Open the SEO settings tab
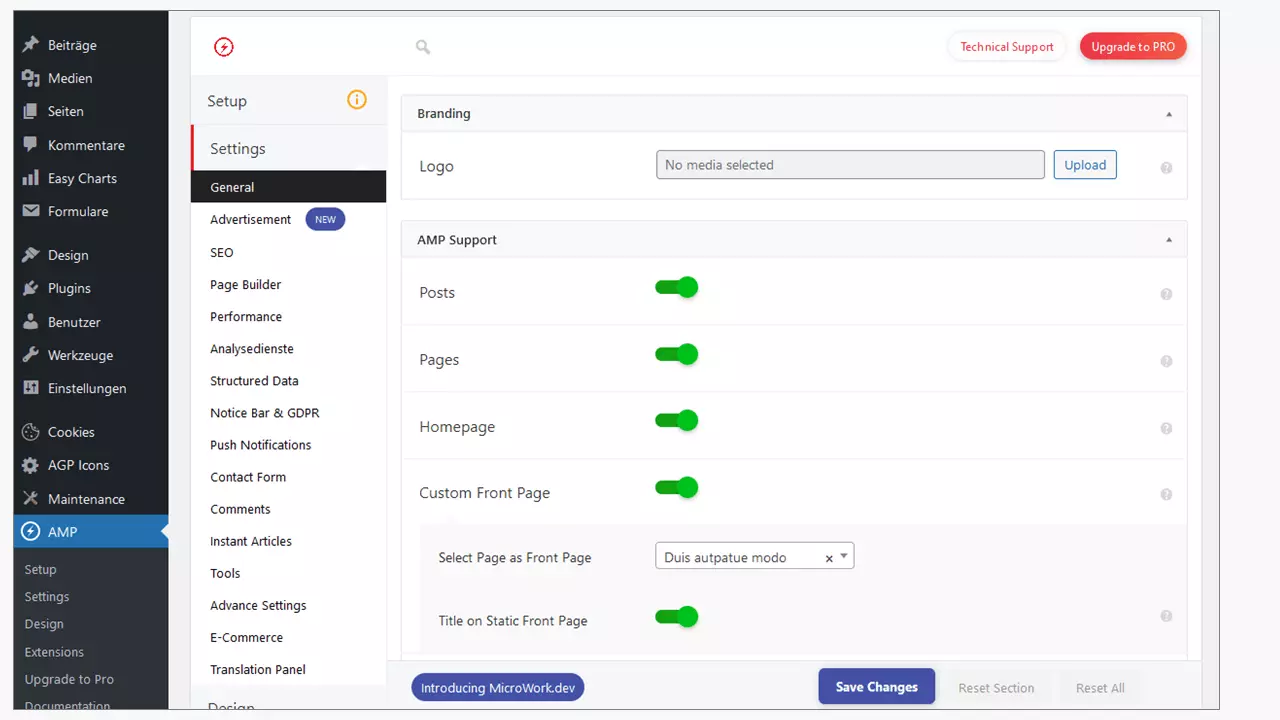The height and width of the screenshot is (720, 1280). click(x=222, y=252)
